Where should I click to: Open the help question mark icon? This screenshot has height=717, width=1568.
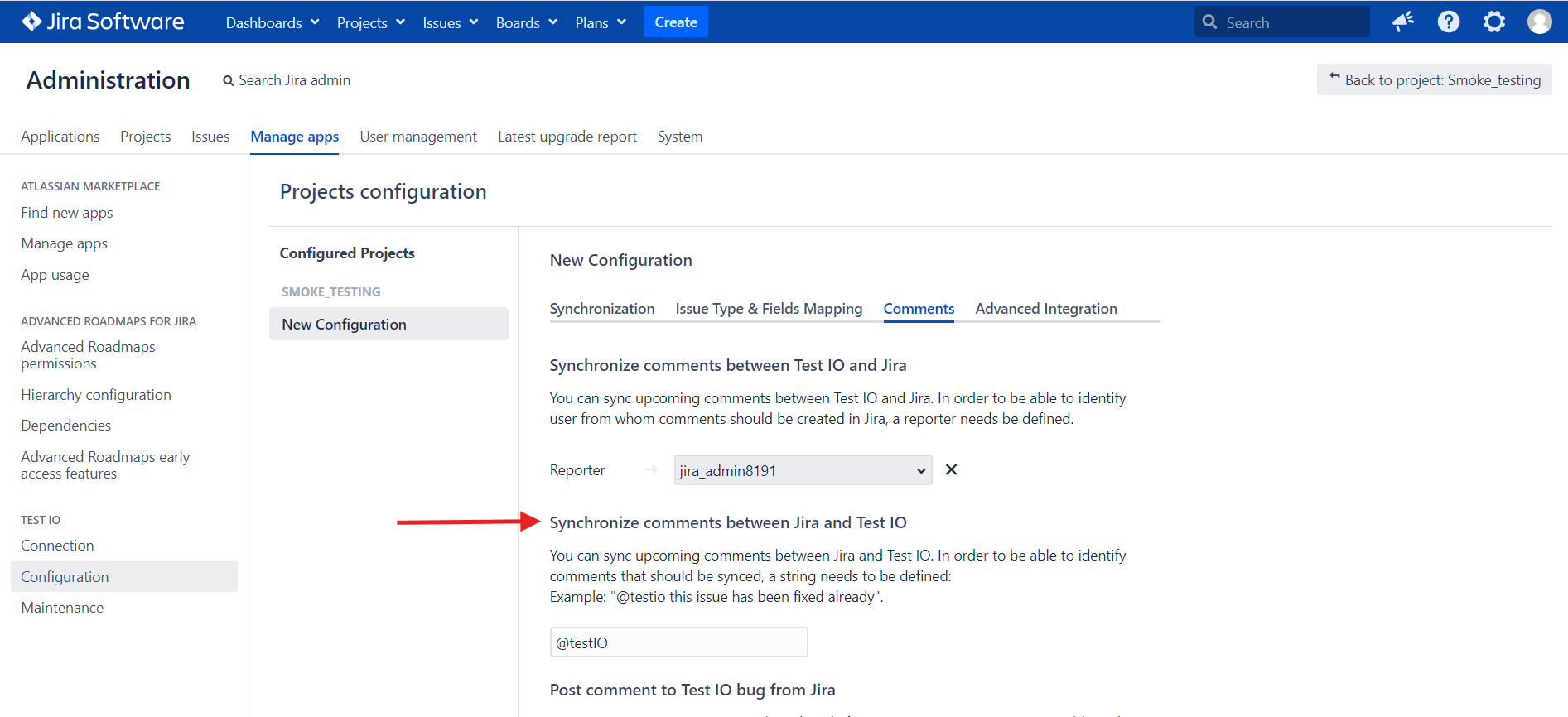point(1449,22)
